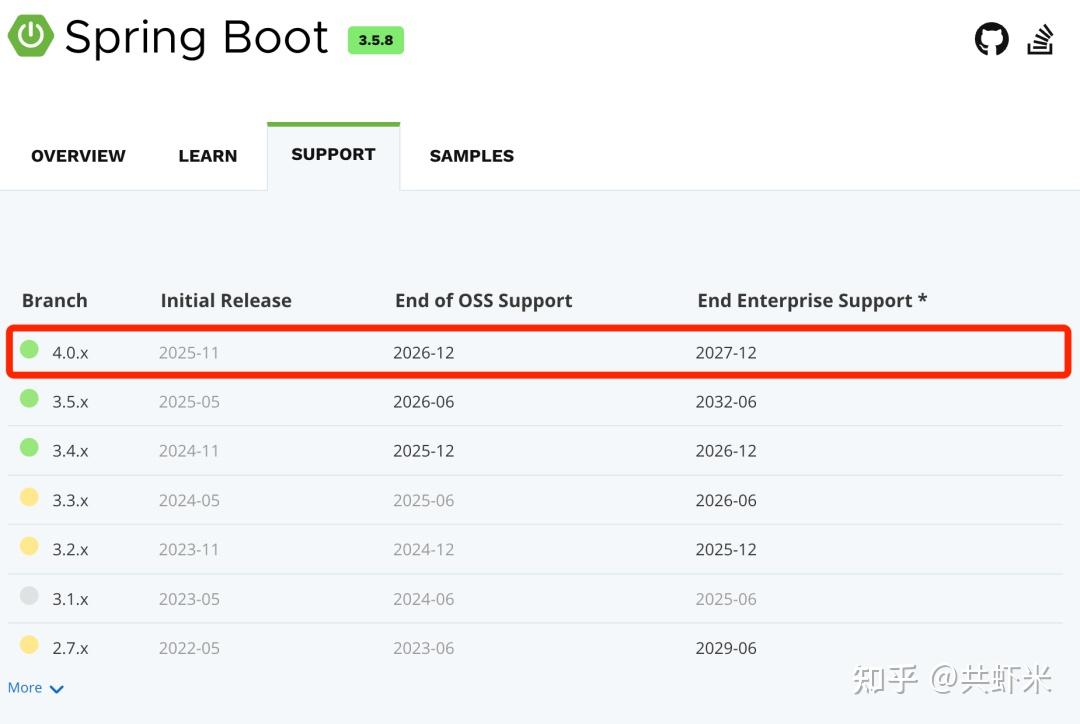Click green status dot for 4.0.x

[29, 349]
